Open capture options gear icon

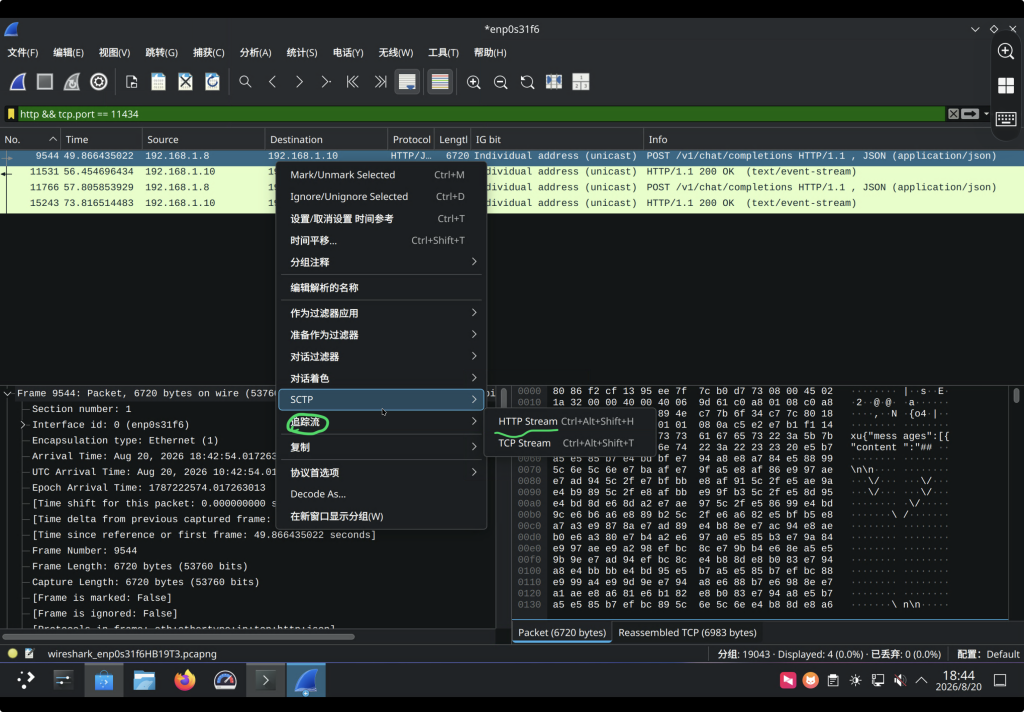click(99, 82)
